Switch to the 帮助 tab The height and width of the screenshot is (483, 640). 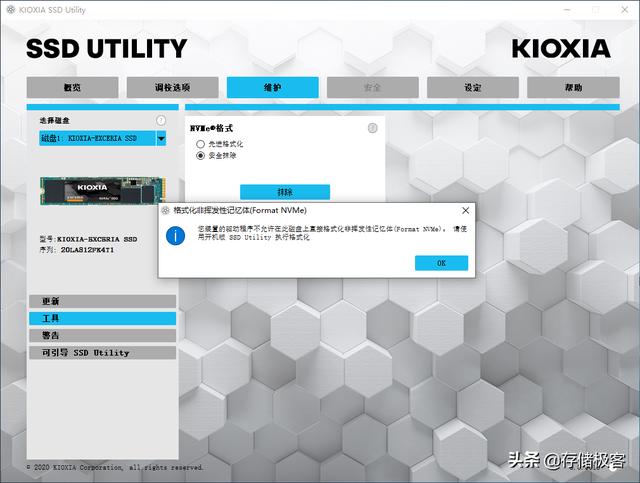point(573,87)
